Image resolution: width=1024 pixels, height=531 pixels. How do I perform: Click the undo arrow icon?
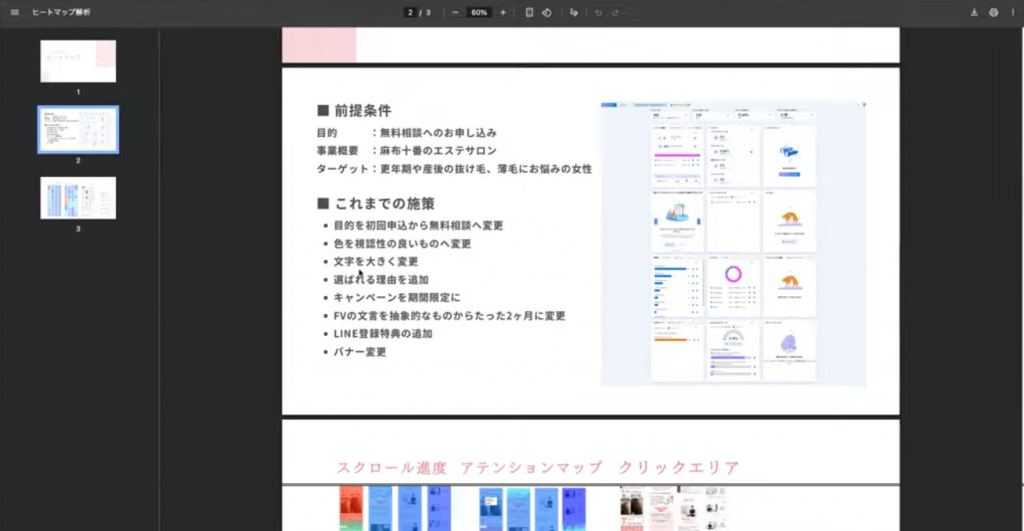pos(598,12)
